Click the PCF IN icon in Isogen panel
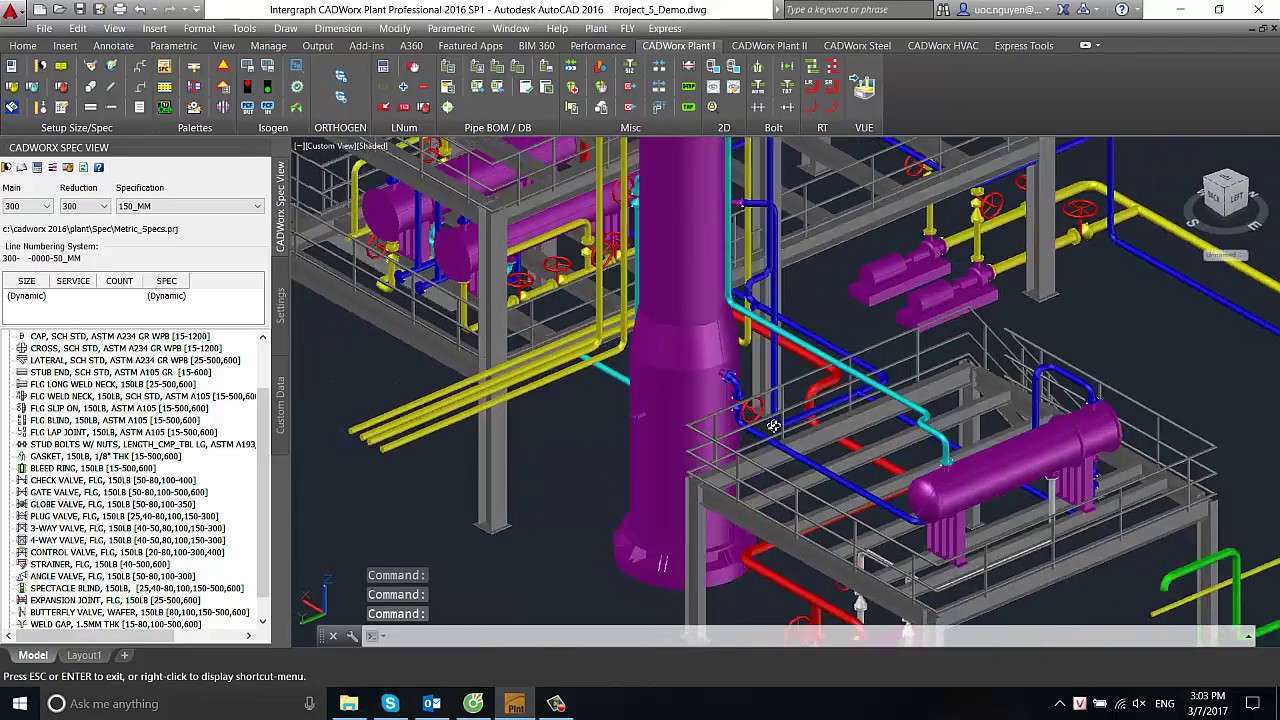The width and height of the screenshot is (1280, 720). 268,107
